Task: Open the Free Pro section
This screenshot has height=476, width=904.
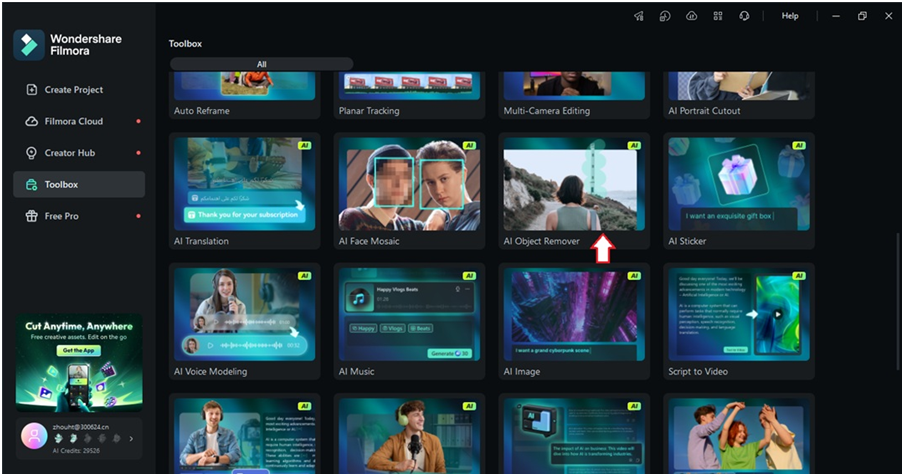Action: point(79,216)
